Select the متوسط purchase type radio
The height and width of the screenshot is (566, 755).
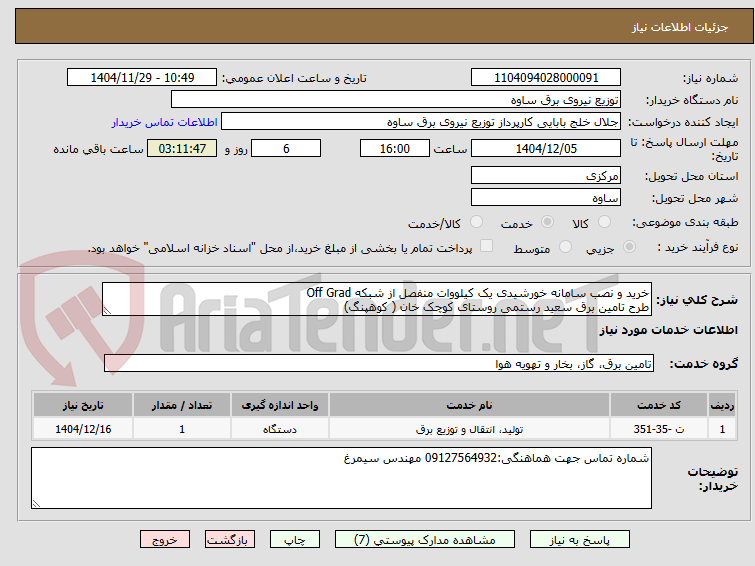coord(565,247)
